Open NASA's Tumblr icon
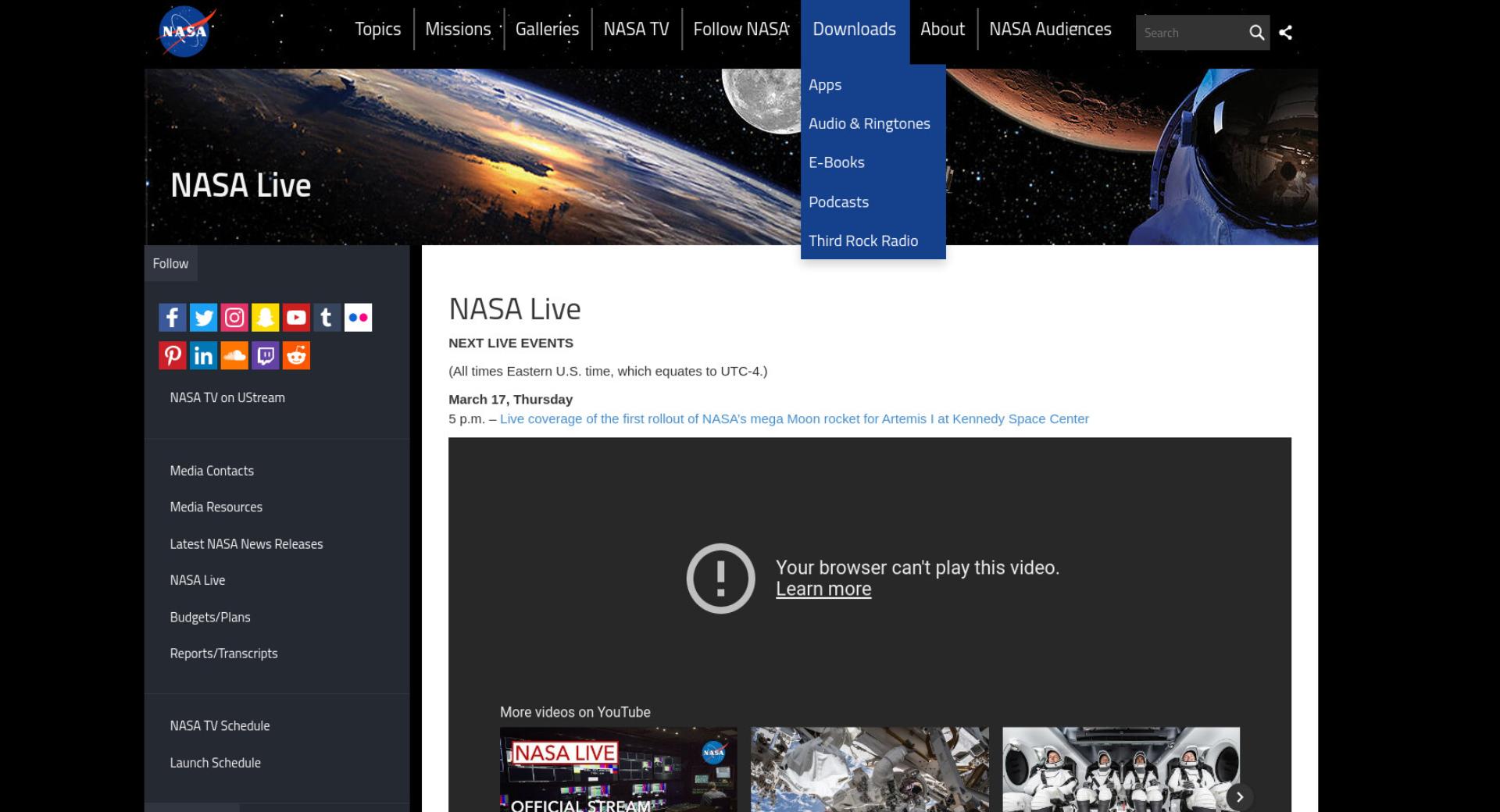The width and height of the screenshot is (1500, 812). (327, 317)
